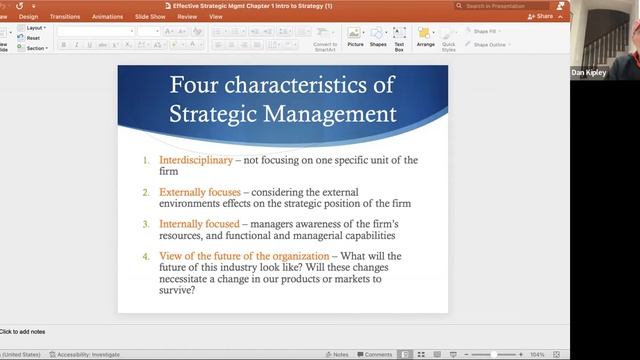Image resolution: width=640 pixels, height=360 pixels.
Task: Click to add notes area
Action: point(22,332)
